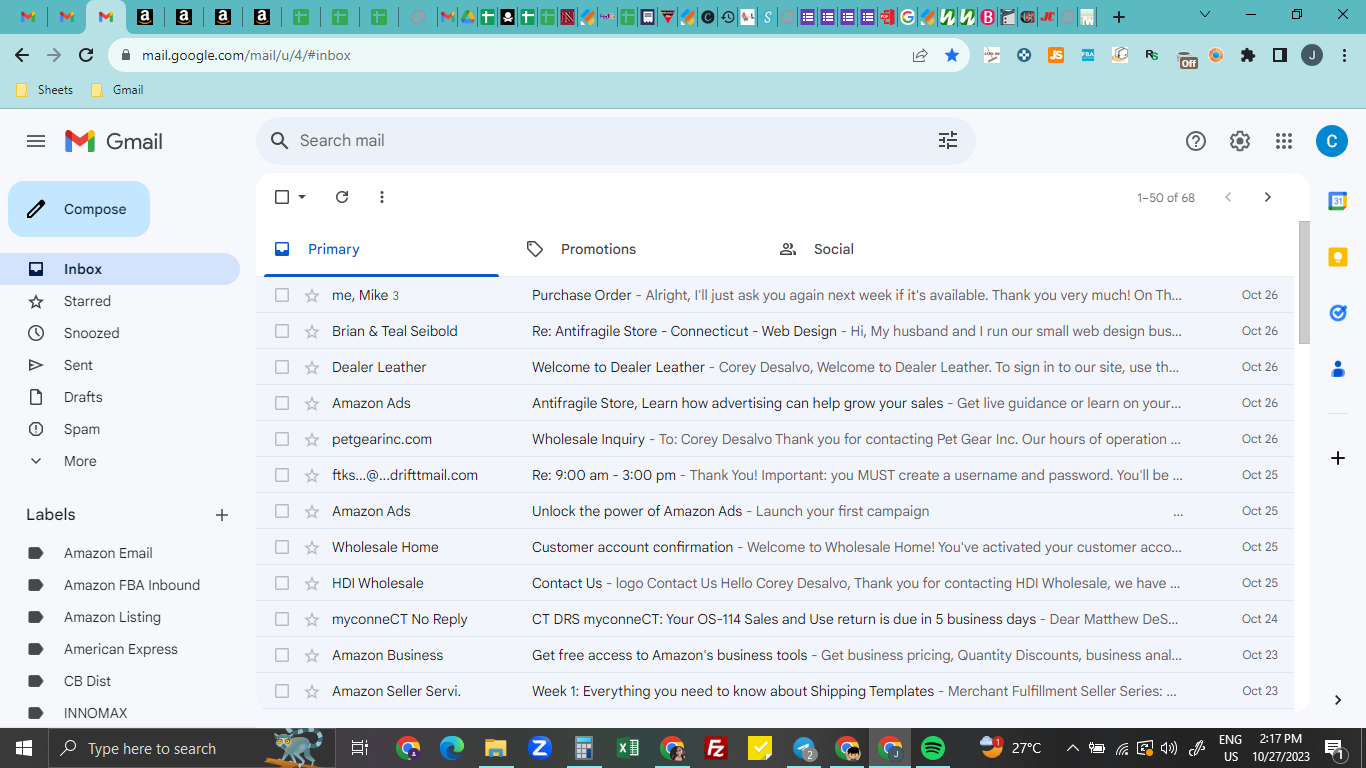Bookmark this tab using the star in address bar

click(952, 55)
